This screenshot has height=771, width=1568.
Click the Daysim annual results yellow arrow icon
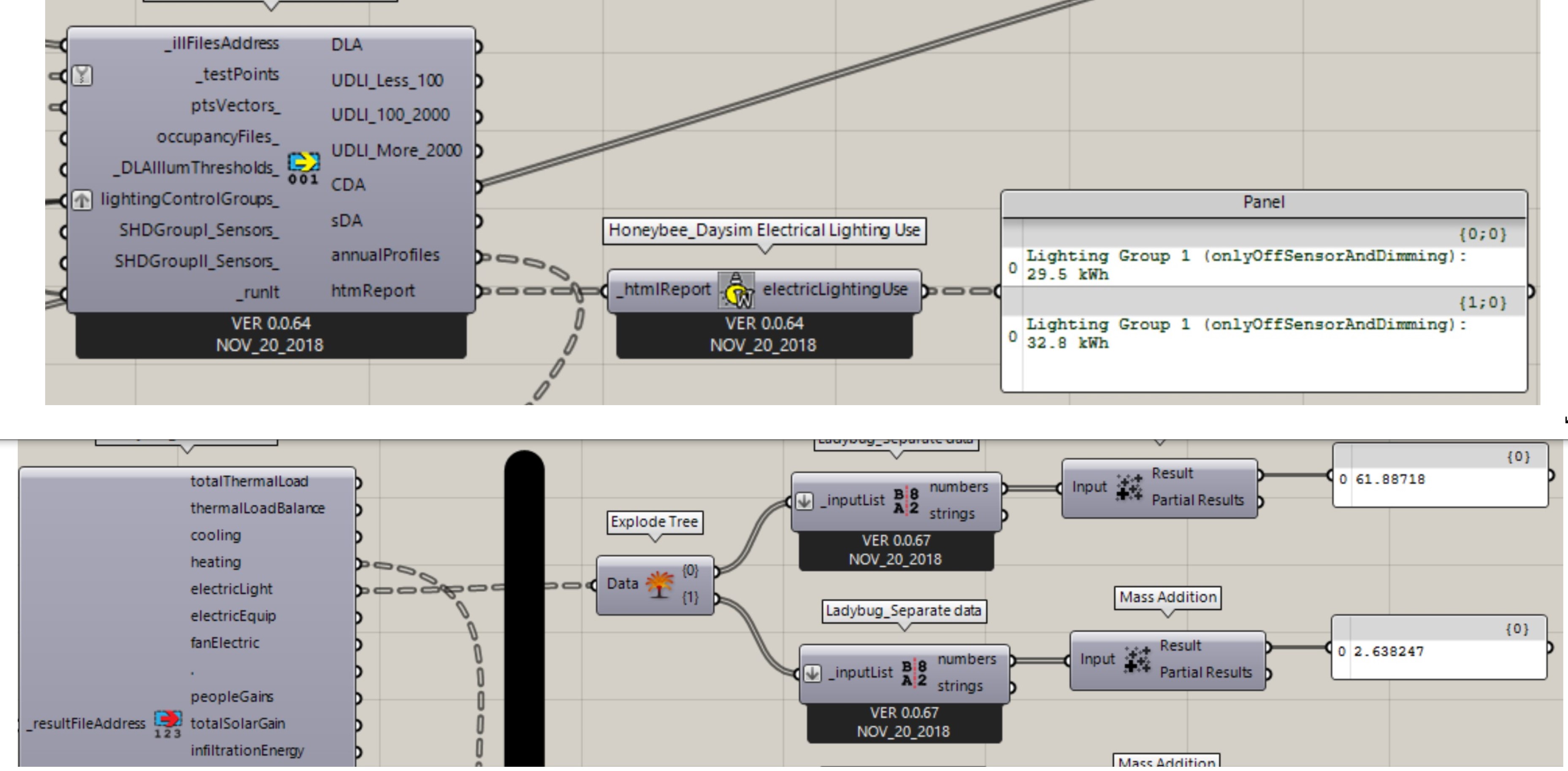pos(303,168)
